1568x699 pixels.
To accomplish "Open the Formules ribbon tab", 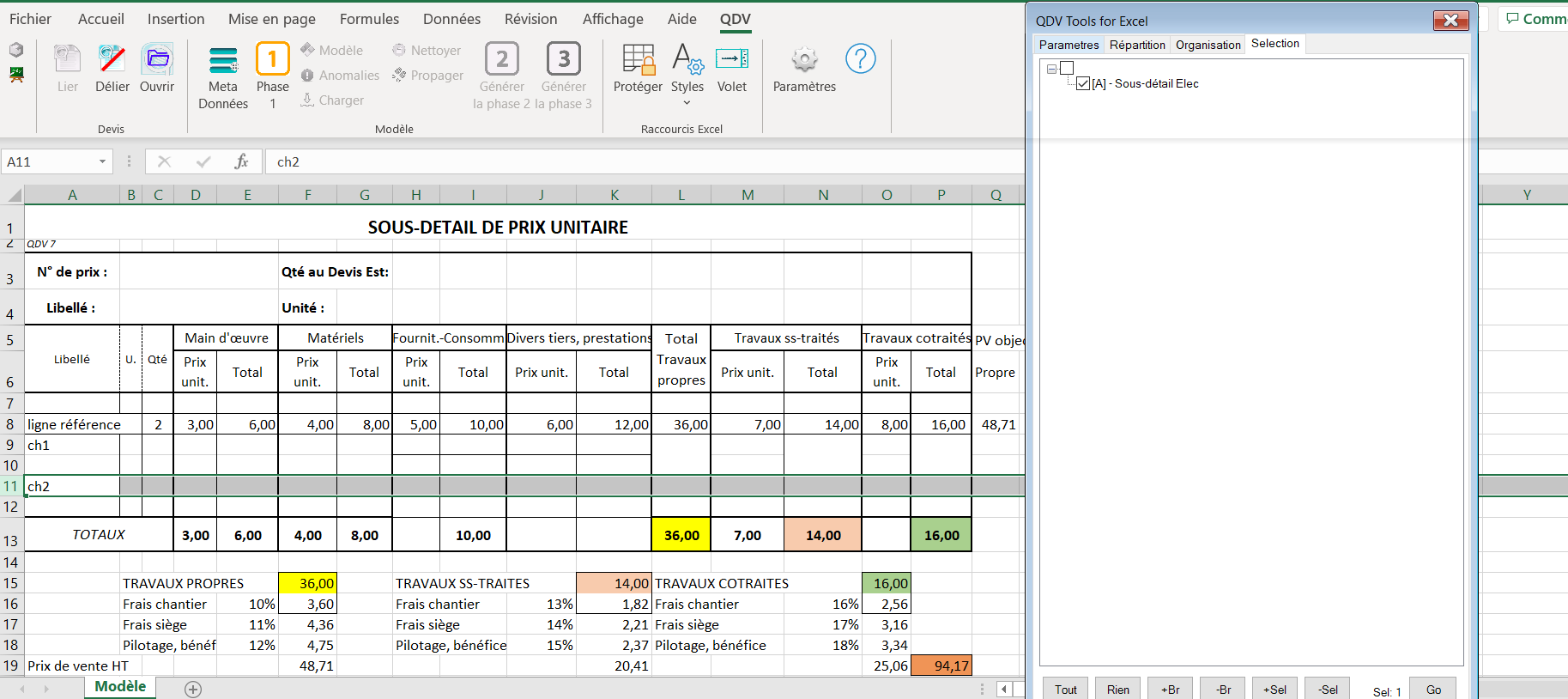I will coord(369,19).
